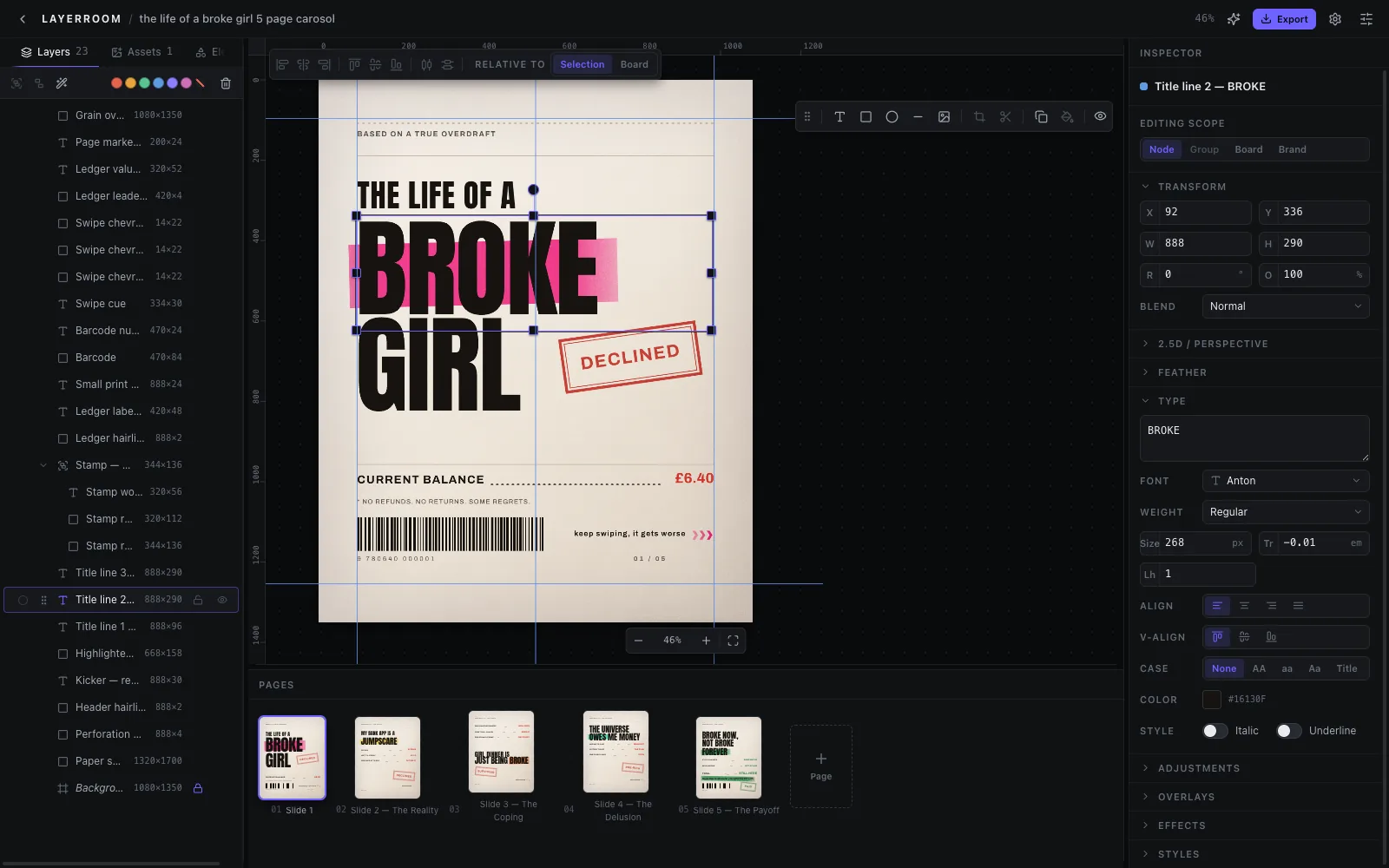
Task: Go back with the top-left arrow
Action: tap(23, 19)
